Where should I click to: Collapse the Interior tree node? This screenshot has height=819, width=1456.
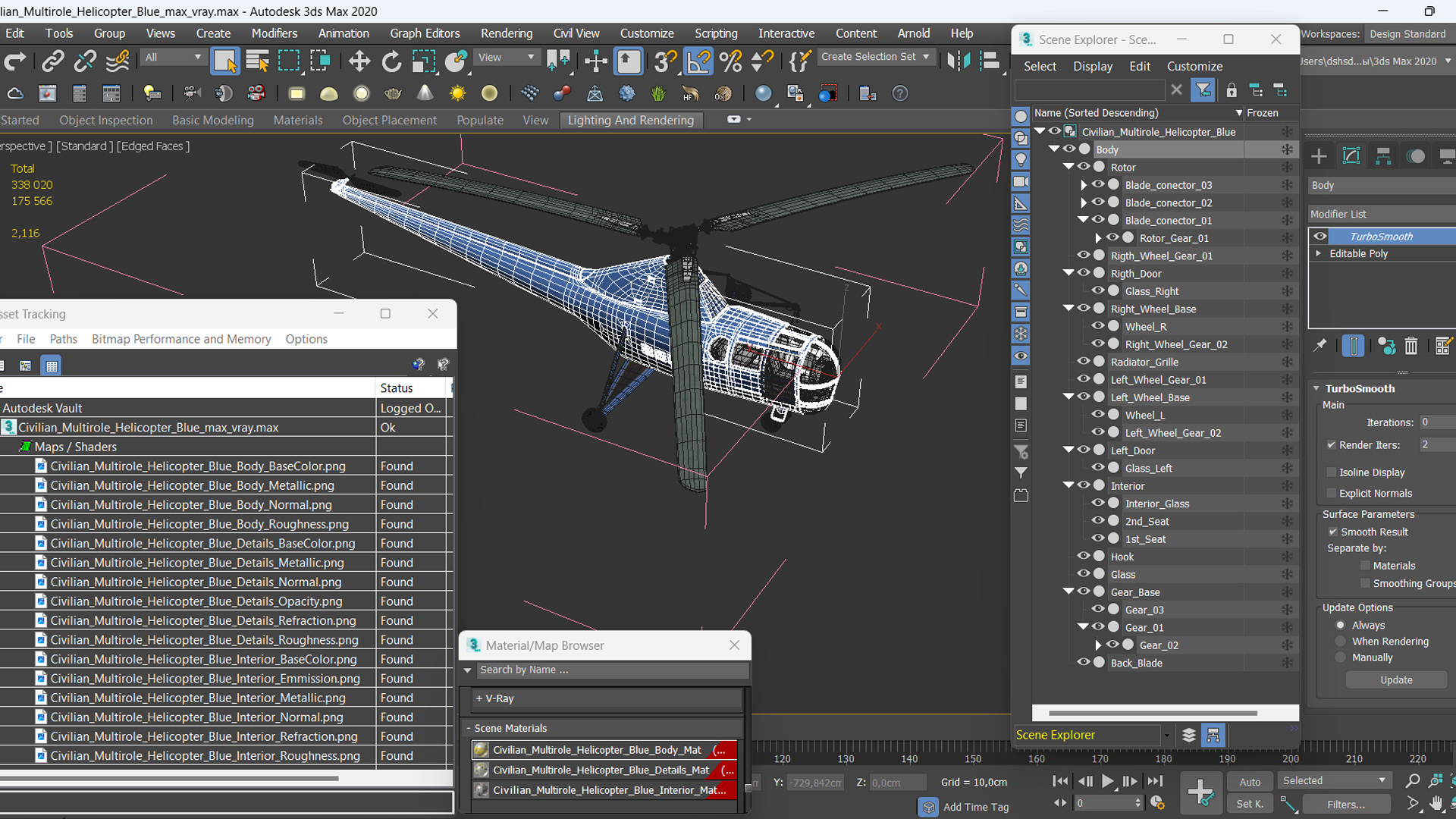point(1068,485)
